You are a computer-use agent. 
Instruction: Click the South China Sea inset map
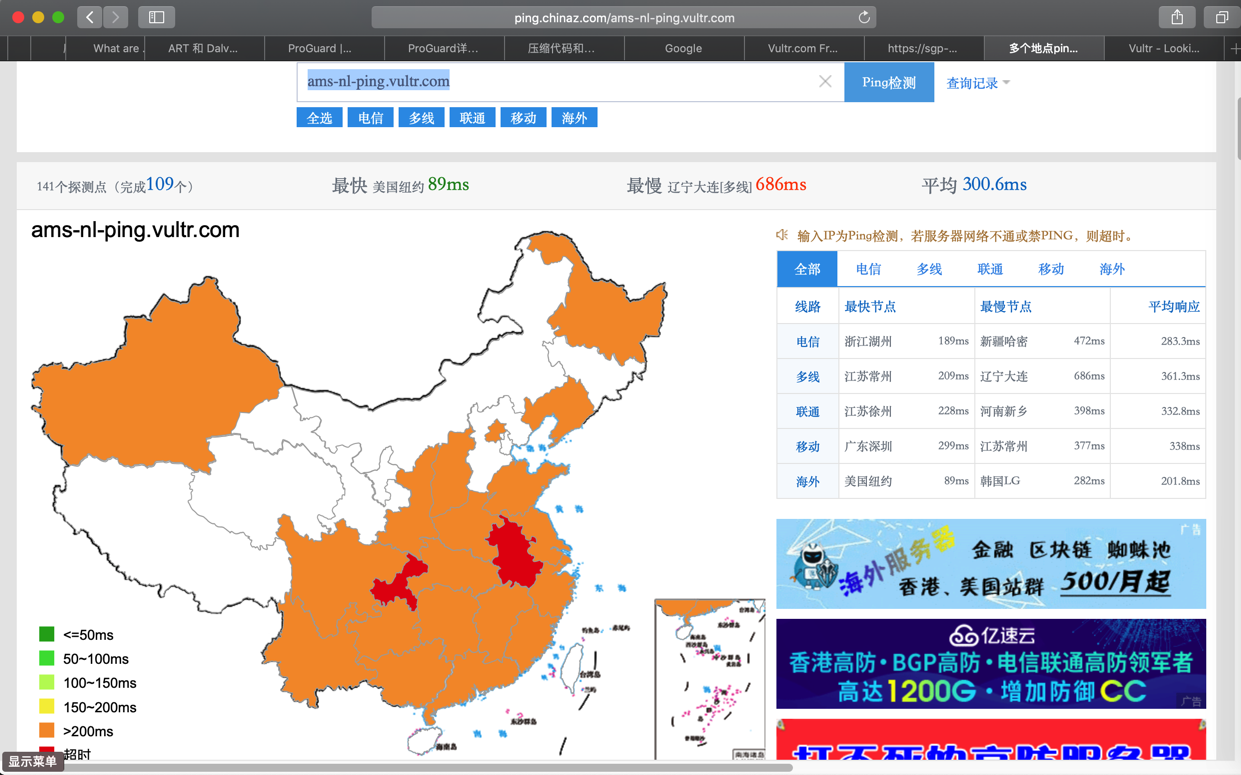[710, 680]
